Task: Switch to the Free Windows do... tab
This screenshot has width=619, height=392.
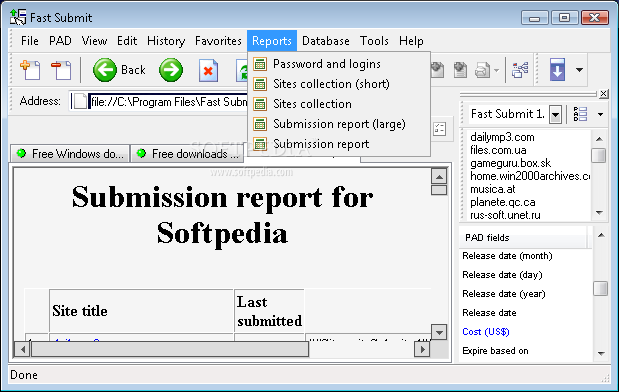Action: point(70,154)
